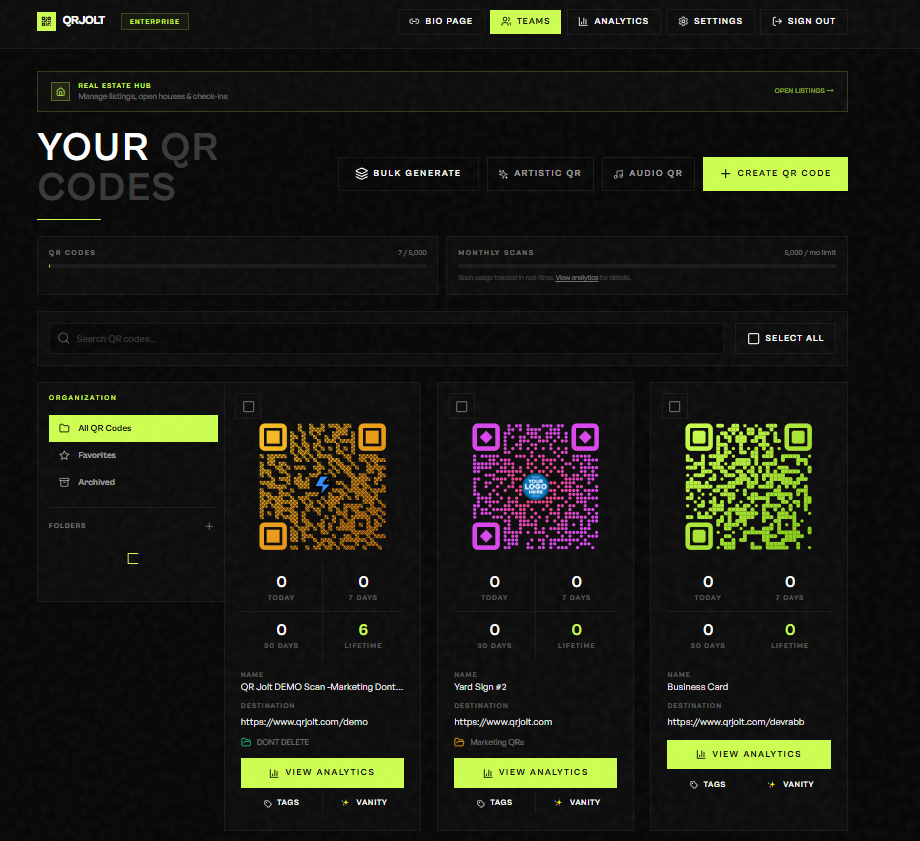Image resolution: width=920 pixels, height=841 pixels.
Task: Click the Marketing QRs folder label
Action: coord(497,742)
